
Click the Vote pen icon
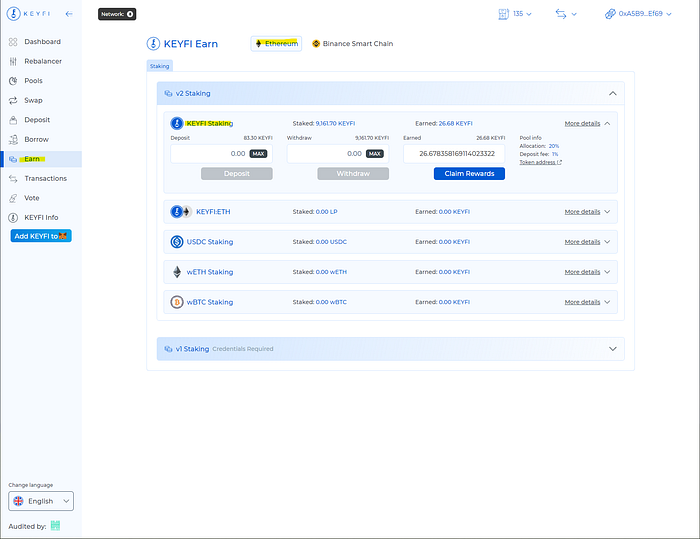tap(13, 198)
